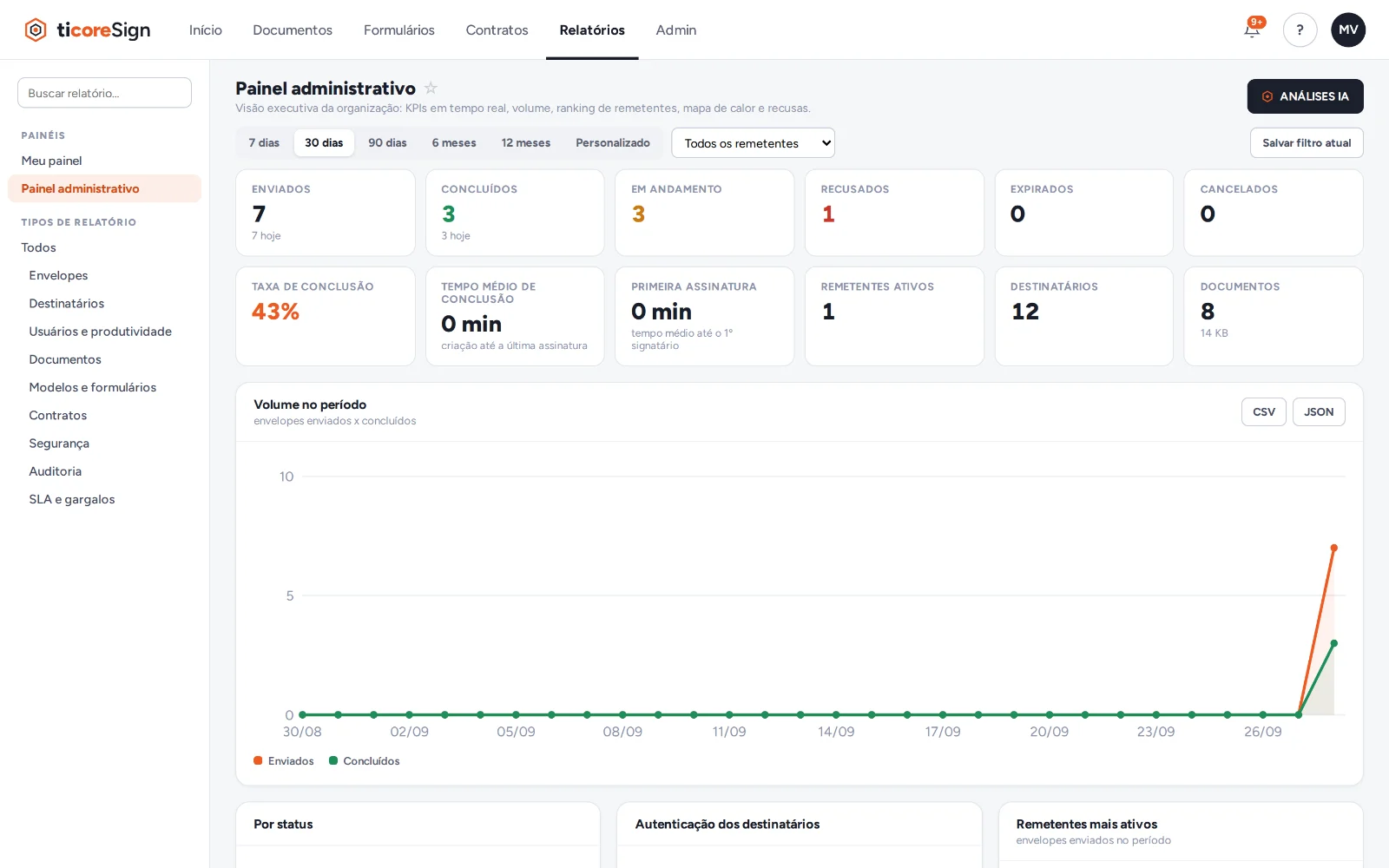1389x868 pixels.
Task: Click the last Enviados chart data point
Action: click(1334, 548)
